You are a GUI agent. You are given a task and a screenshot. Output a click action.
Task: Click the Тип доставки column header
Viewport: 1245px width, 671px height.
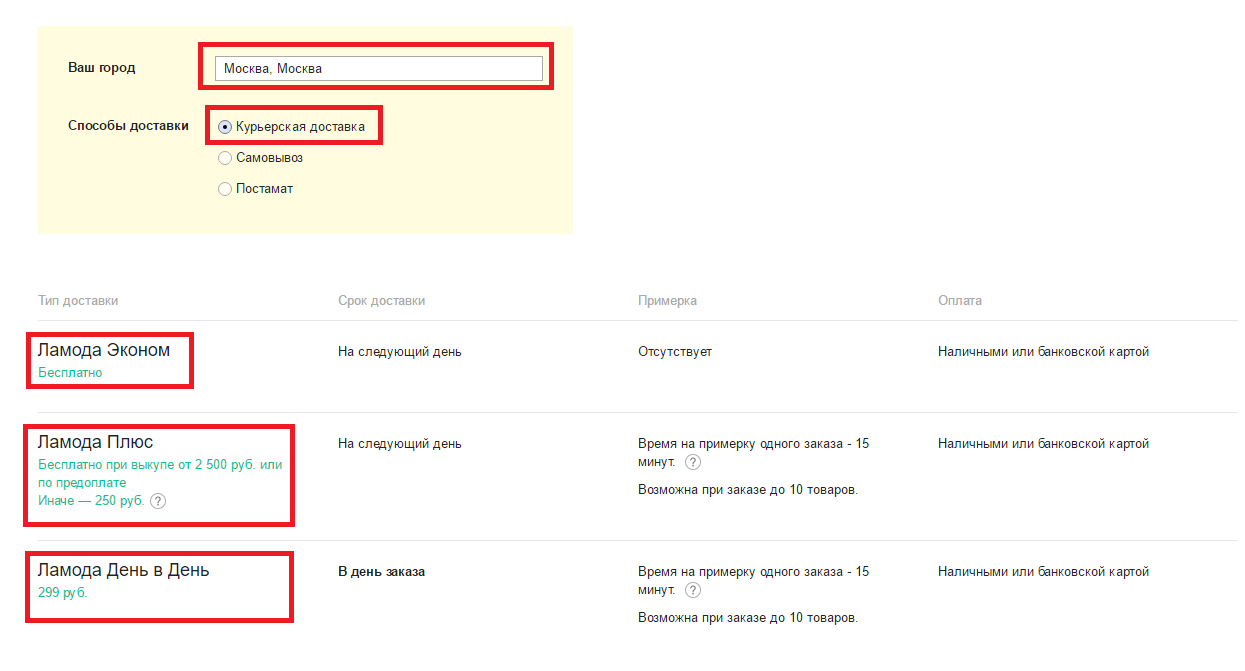point(78,300)
